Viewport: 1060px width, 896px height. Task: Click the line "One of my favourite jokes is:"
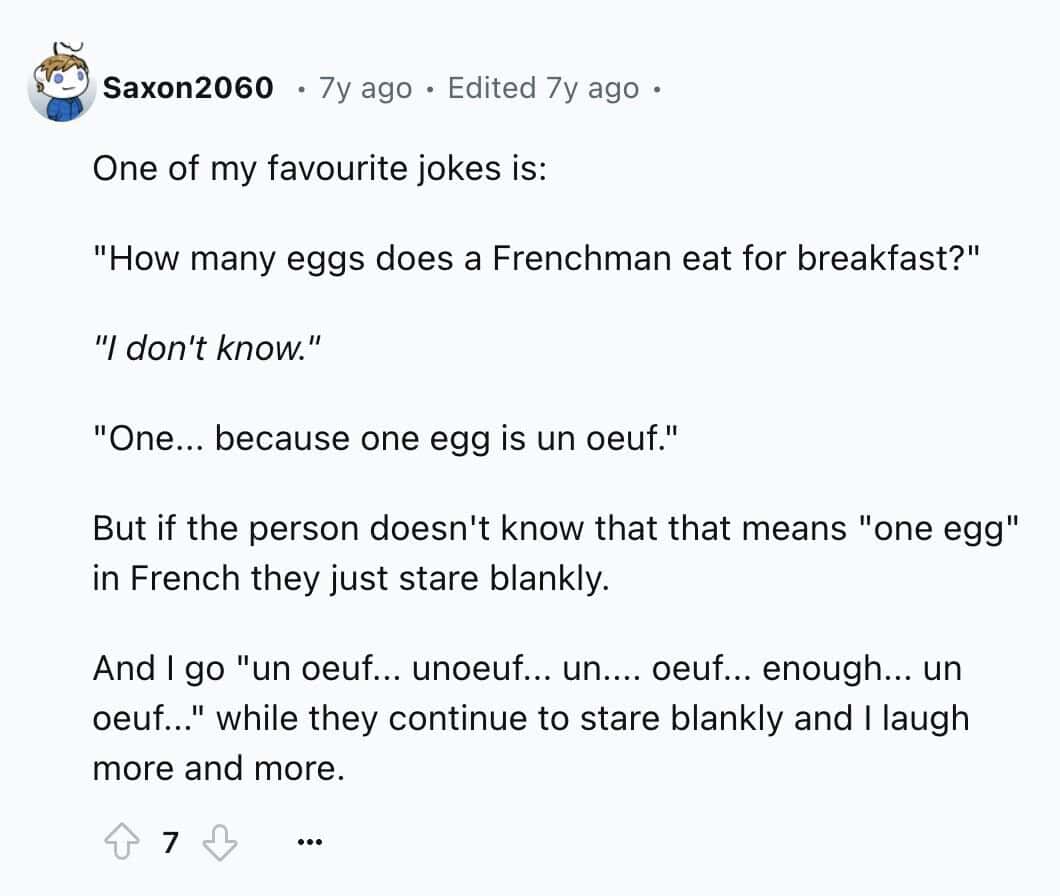pos(319,167)
